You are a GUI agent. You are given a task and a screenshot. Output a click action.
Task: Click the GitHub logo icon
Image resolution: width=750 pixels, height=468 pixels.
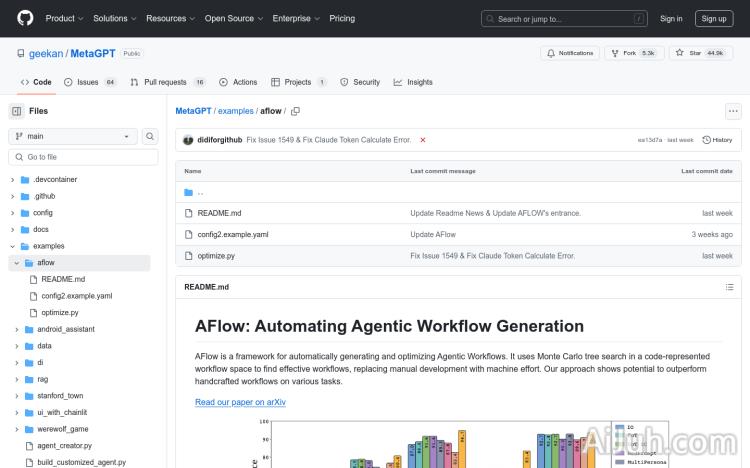25,18
